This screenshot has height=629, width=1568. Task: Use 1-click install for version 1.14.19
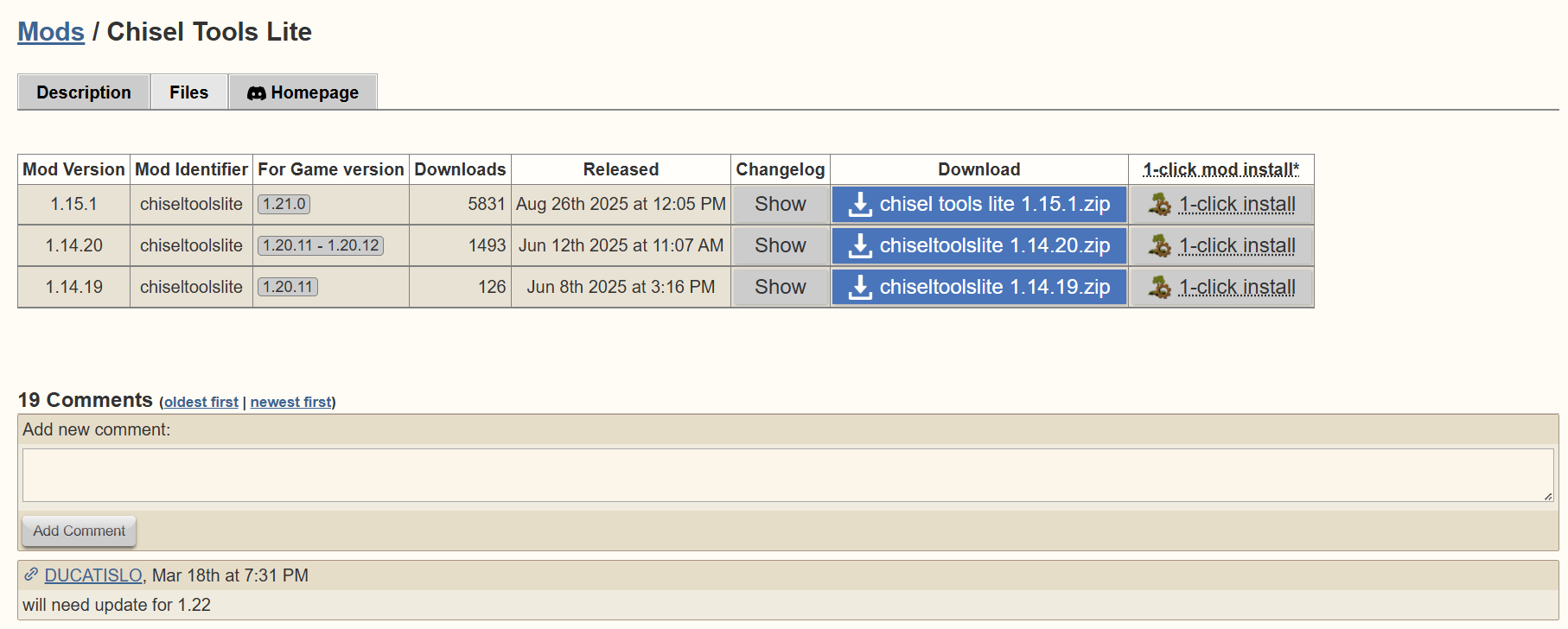(1221, 288)
